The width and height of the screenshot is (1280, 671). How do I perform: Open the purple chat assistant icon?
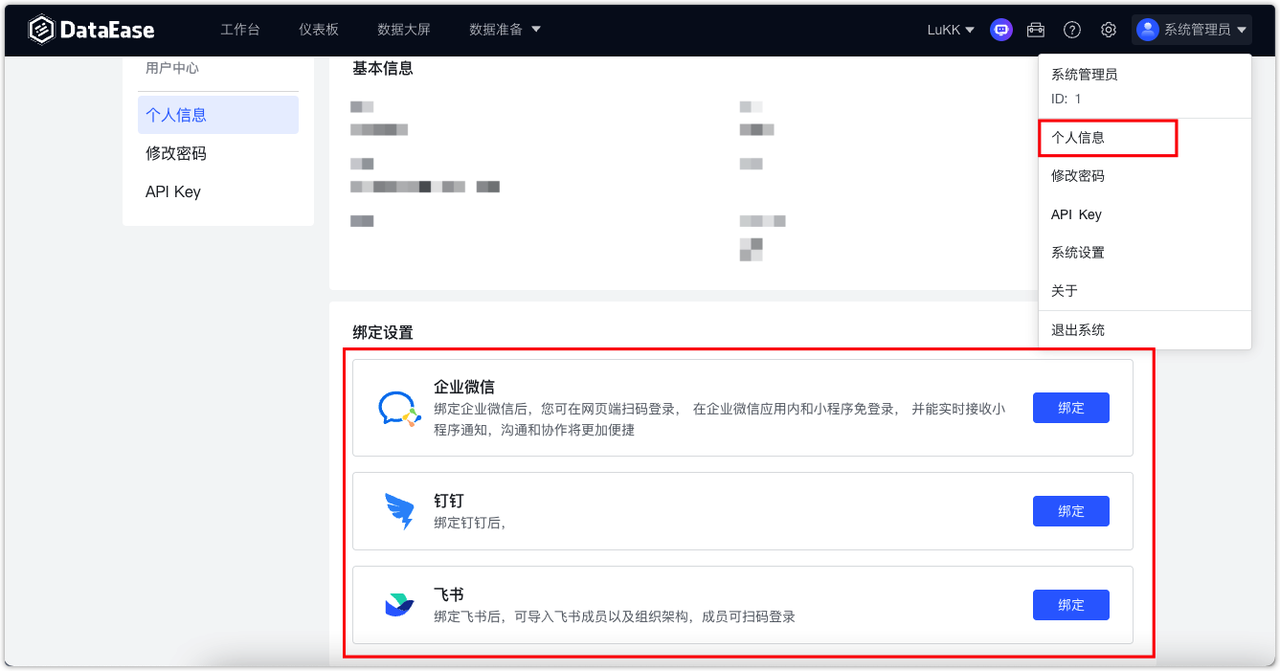click(1001, 30)
